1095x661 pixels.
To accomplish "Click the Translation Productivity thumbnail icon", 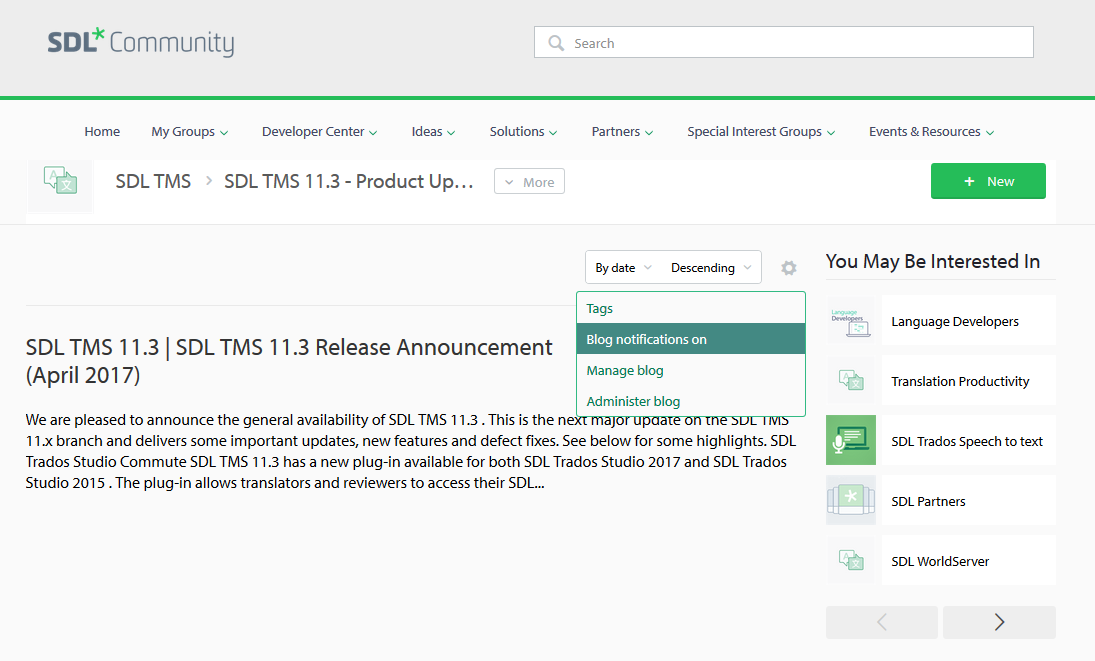I will [x=851, y=381].
